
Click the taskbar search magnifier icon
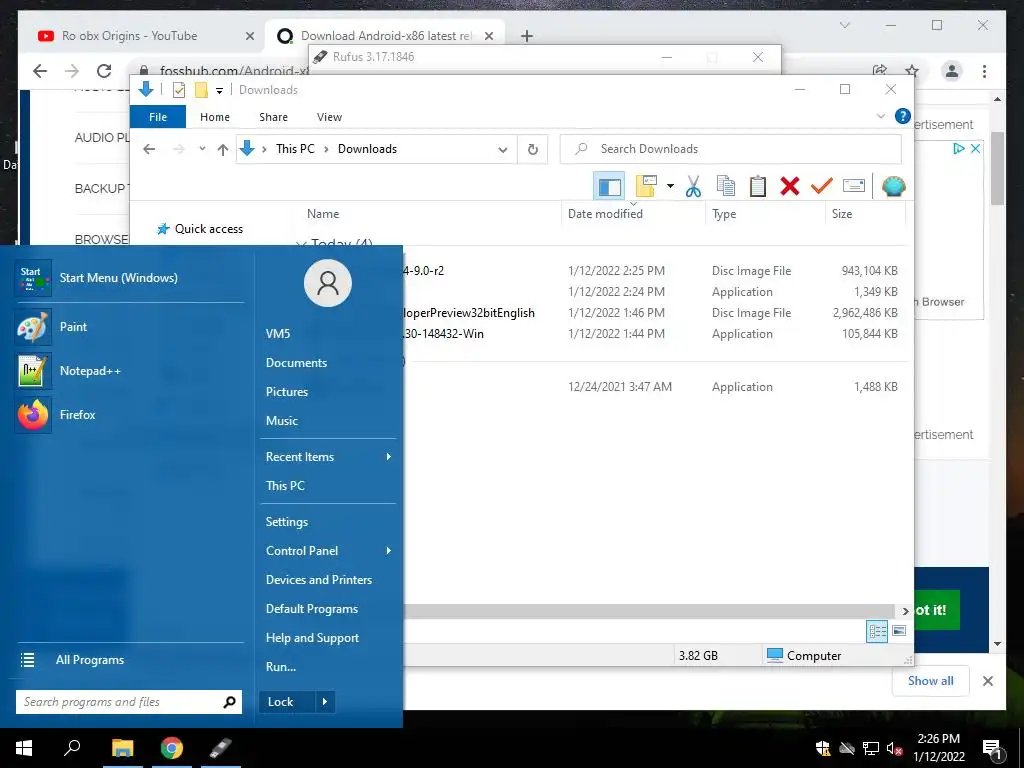[72, 748]
